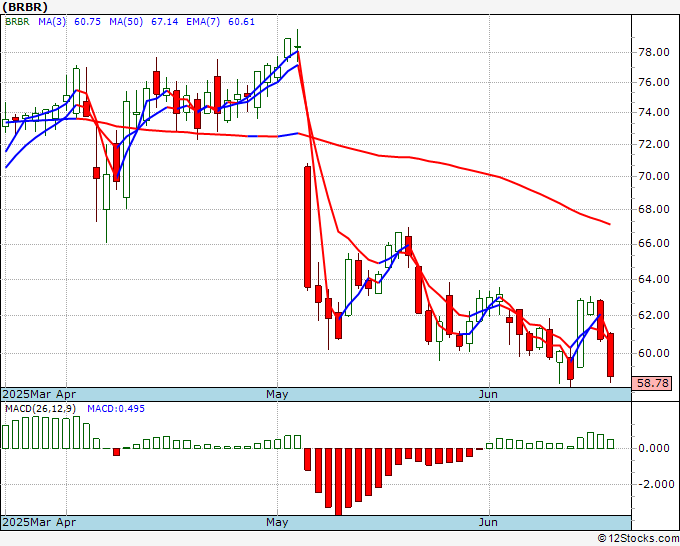Click the 66.00 price axis label
This screenshot has width=680, height=546.
tap(654, 243)
